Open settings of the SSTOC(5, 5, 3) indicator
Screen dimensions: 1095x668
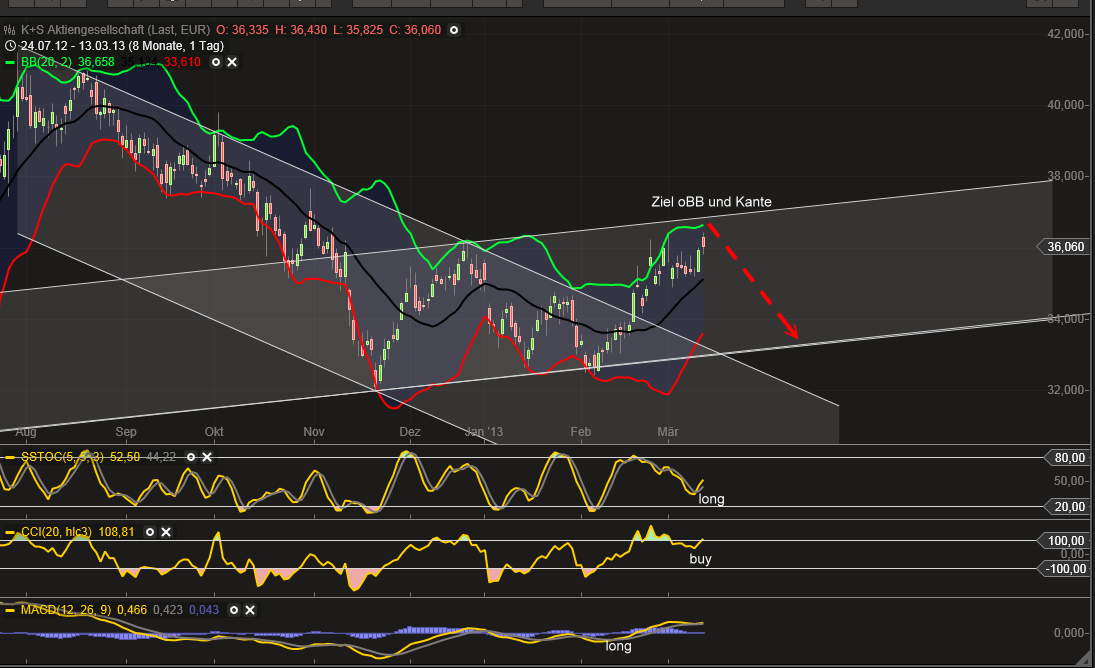[x=191, y=457]
